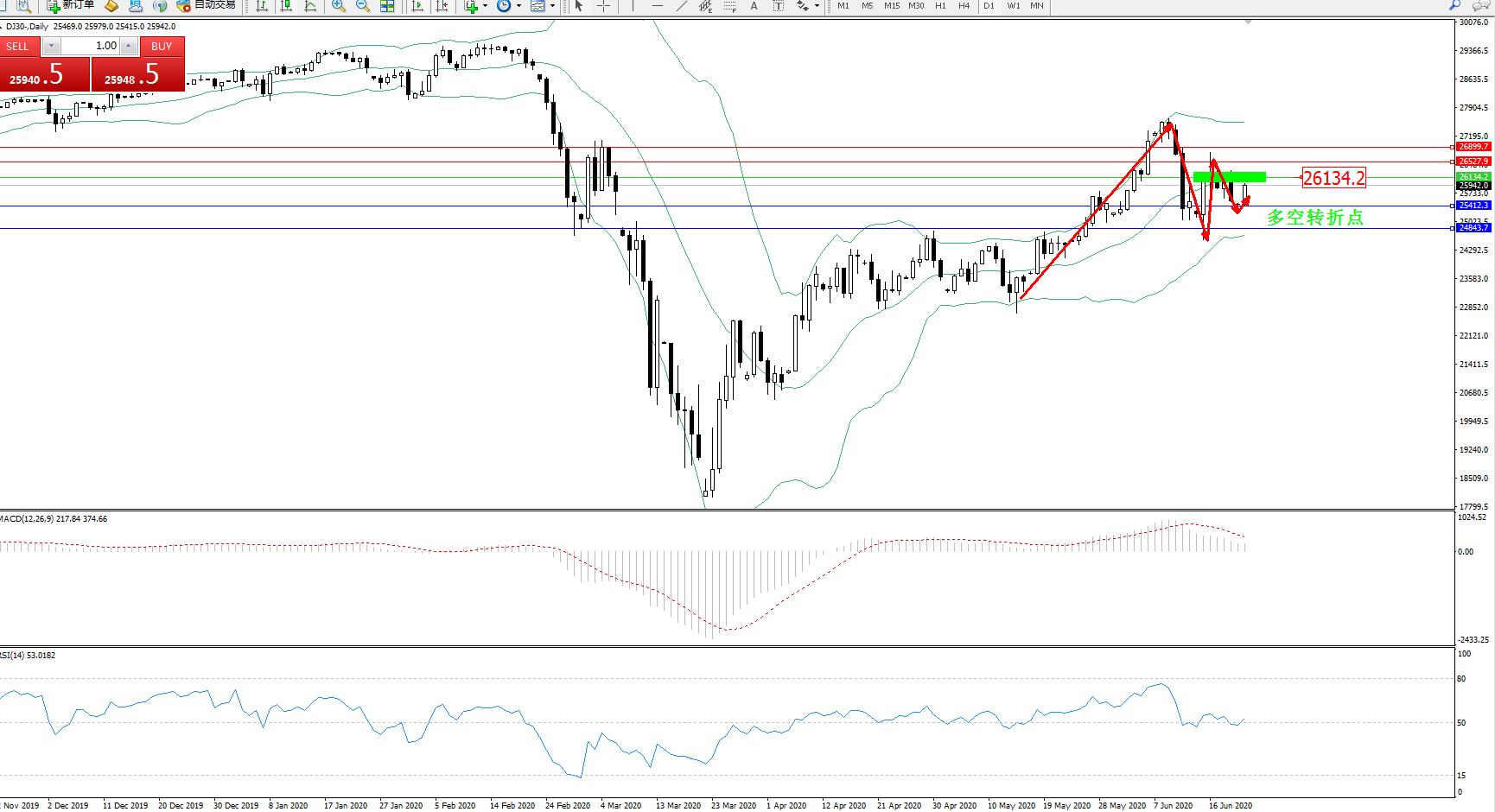Screen dimensions: 1495x812
Task: Switch to W1 timeframe
Action: pos(1013,6)
